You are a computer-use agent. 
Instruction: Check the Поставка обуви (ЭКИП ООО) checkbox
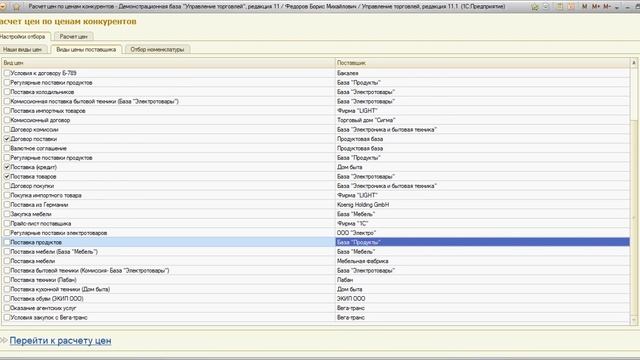(x=7, y=298)
